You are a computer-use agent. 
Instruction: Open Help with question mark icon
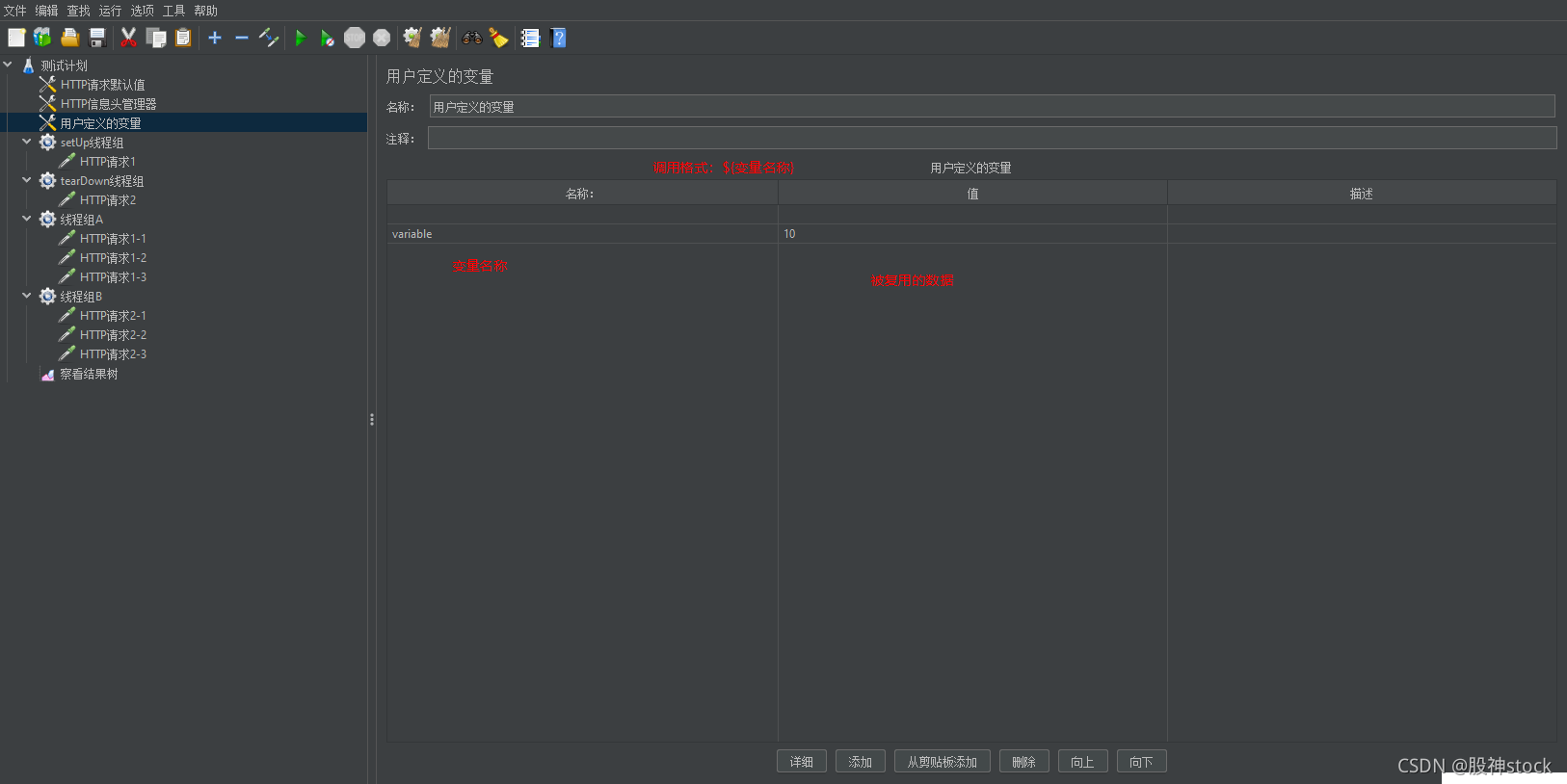tap(558, 38)
